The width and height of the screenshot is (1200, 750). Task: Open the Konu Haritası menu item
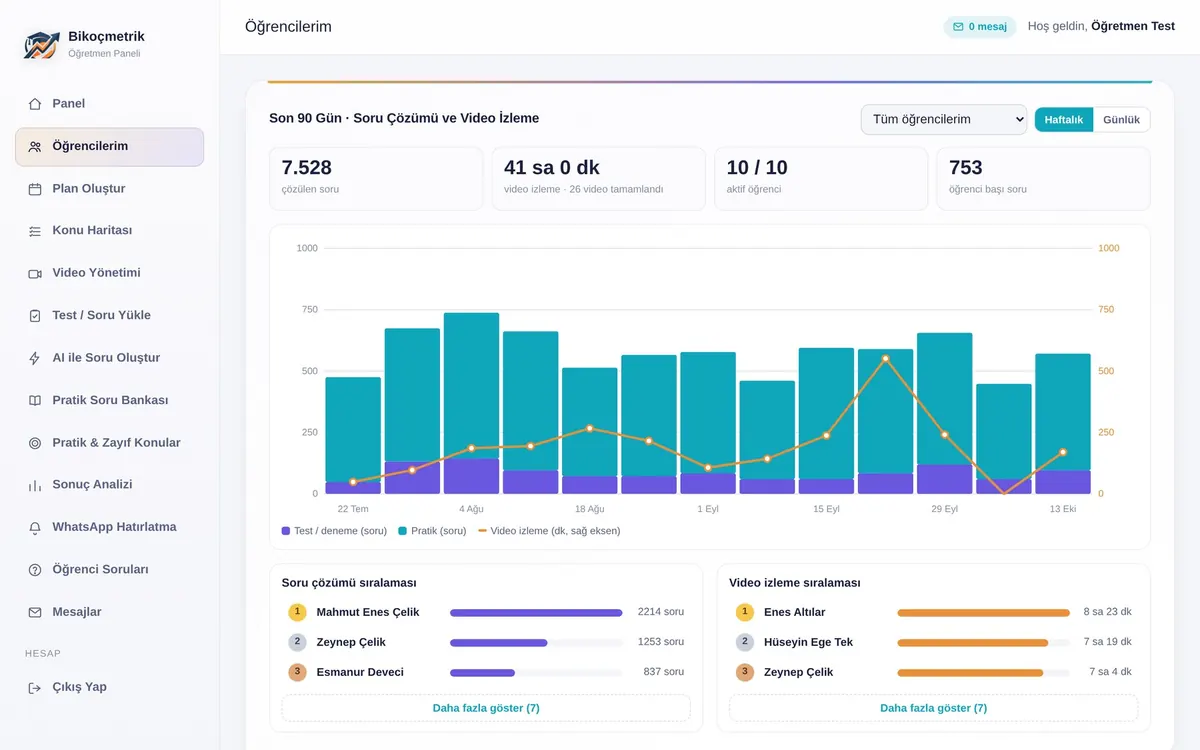110,231
